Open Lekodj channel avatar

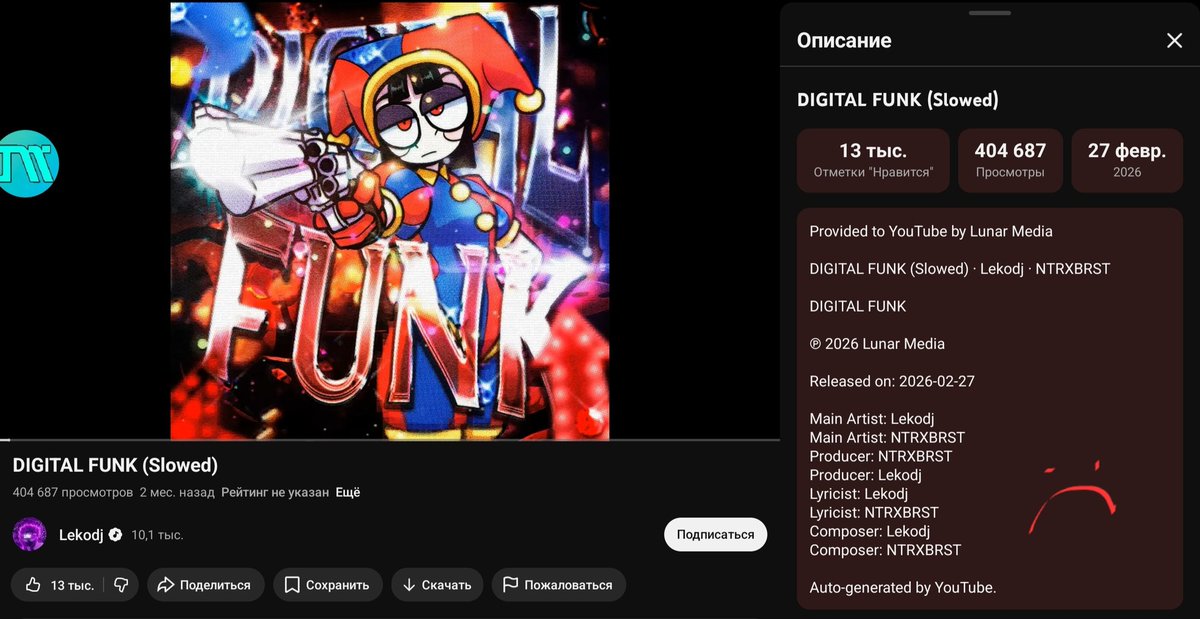29,534
